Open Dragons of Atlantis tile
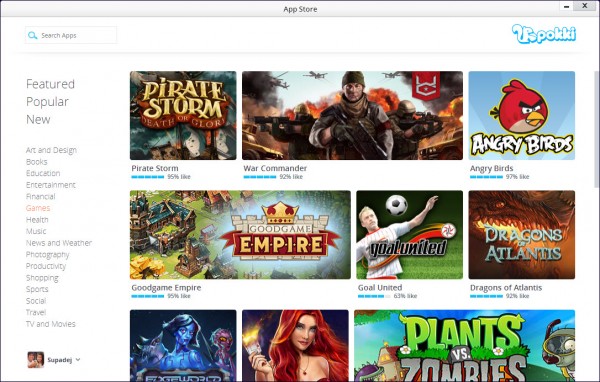600x382 pixels. pos(522,235)
